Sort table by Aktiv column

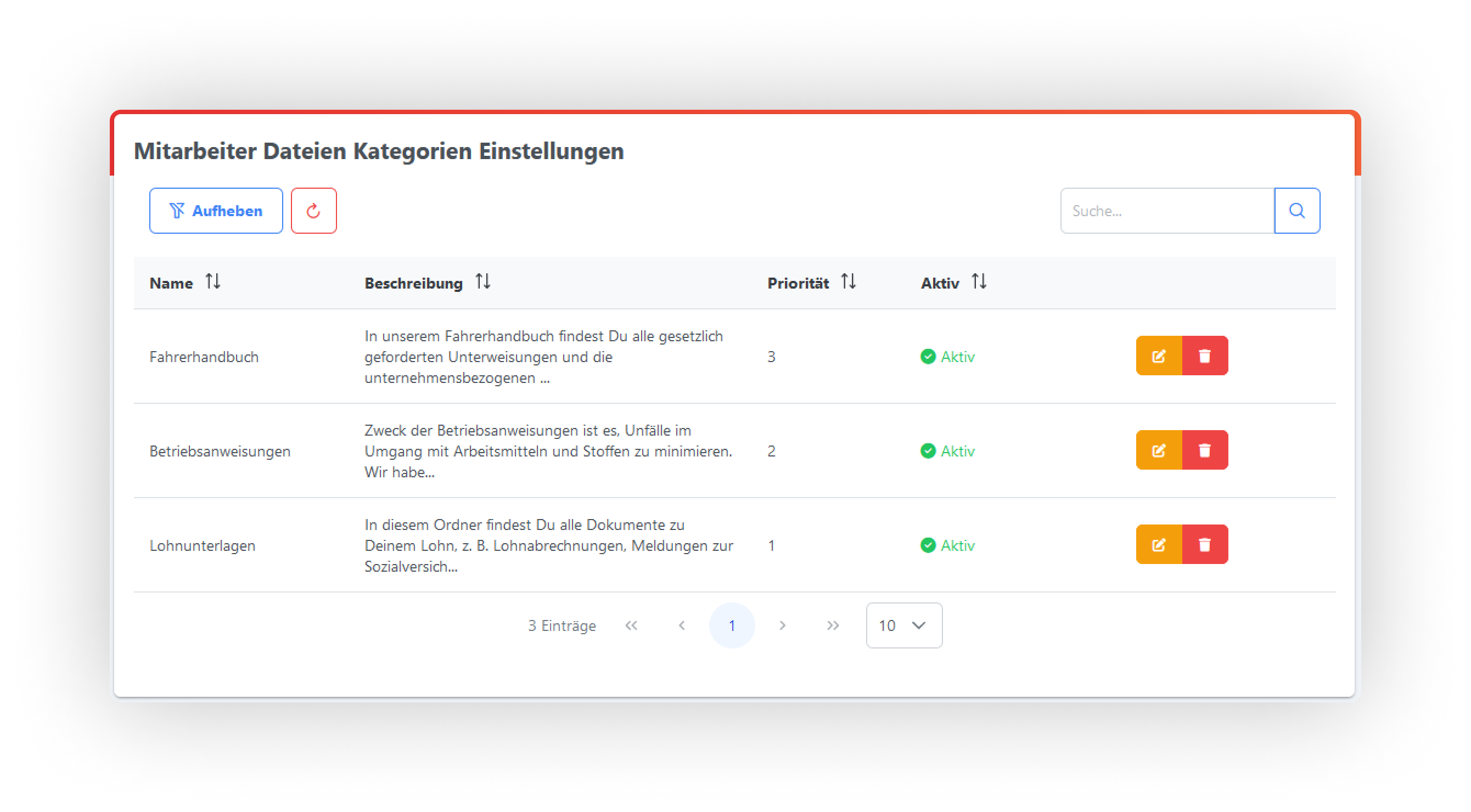(979, 282)
